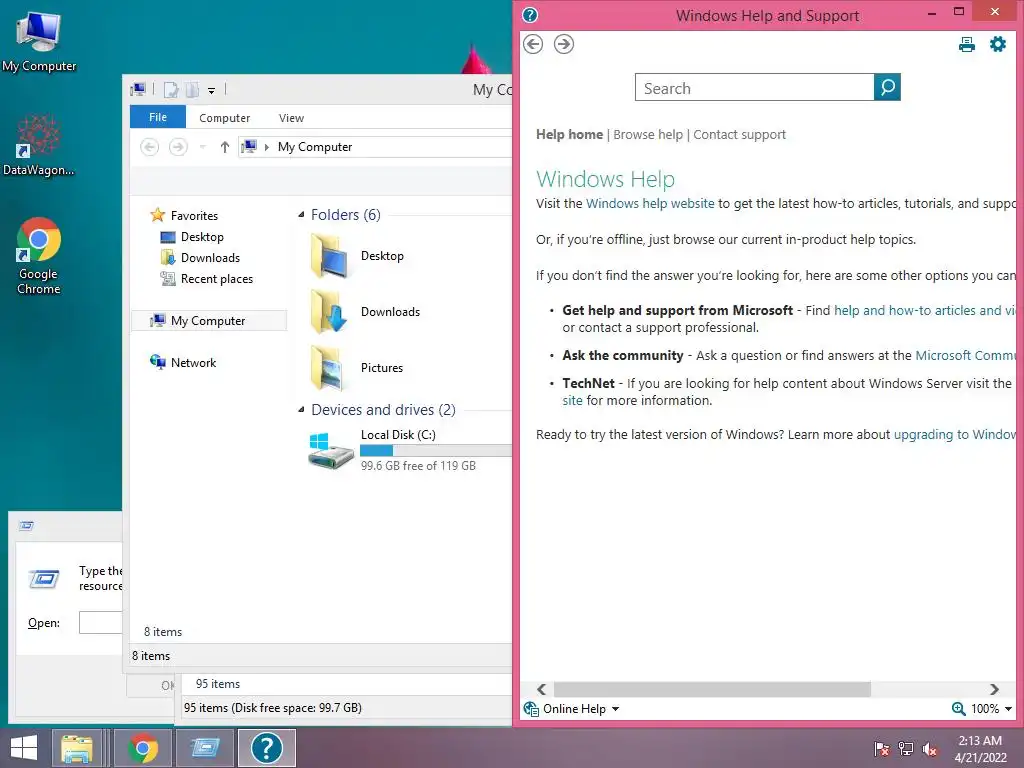Viewport: 1024px width, 768px height.
Task: Open the Browse help link
Action: [648, 135]
